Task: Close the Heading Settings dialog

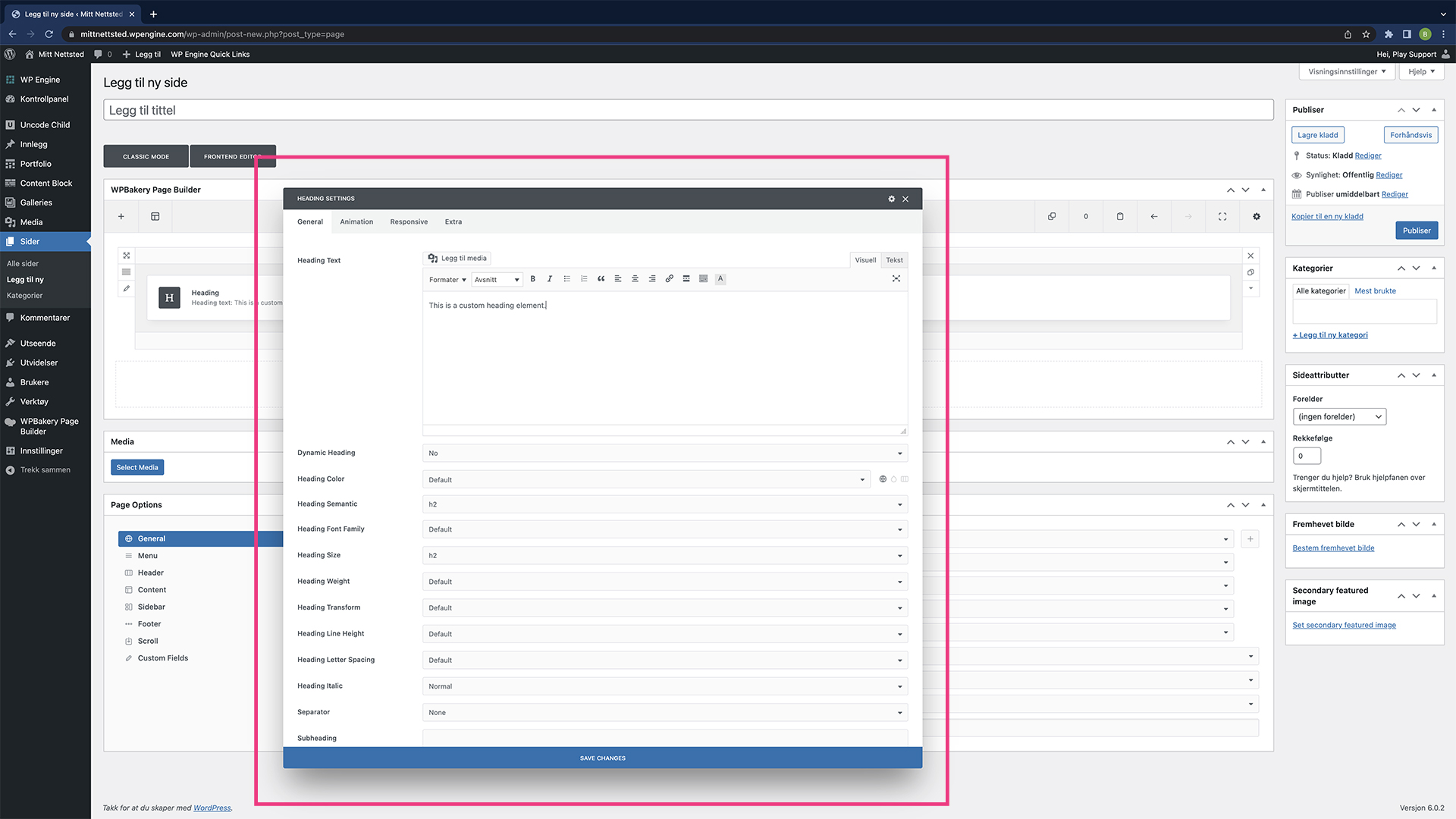Action: click(x=905, y=199)
